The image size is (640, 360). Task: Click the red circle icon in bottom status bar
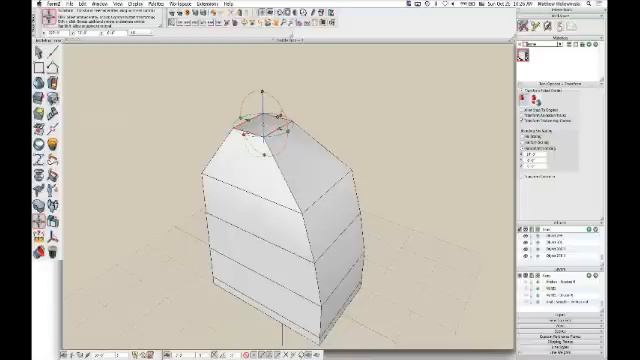point(246,355)
